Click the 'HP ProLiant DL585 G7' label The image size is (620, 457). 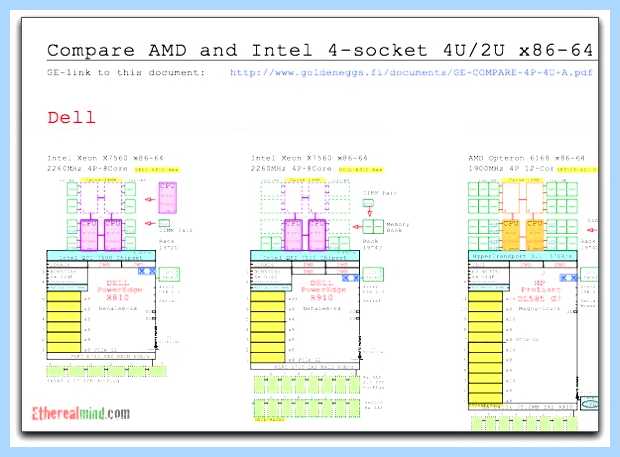(539, 291)
